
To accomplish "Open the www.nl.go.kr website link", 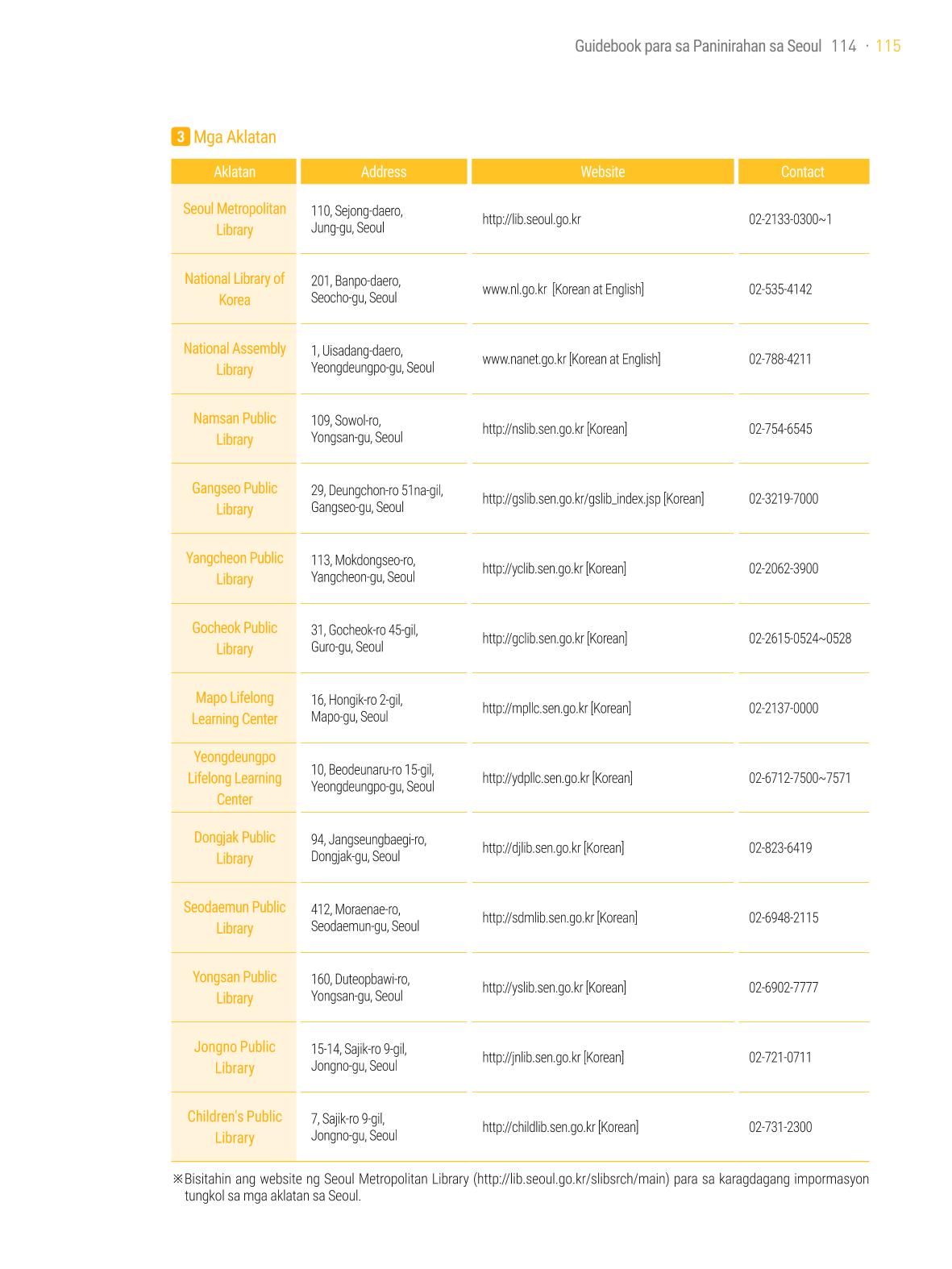I will coord(514,289).
